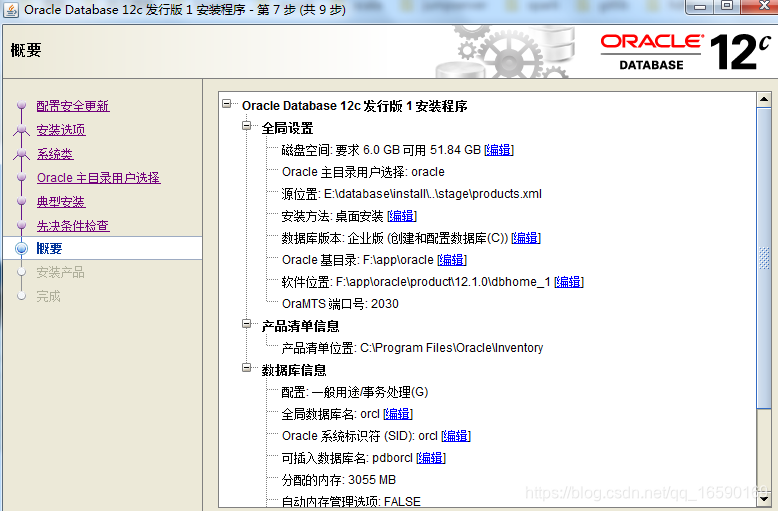Select the 产品清单位置 Inventory path row

412,348
